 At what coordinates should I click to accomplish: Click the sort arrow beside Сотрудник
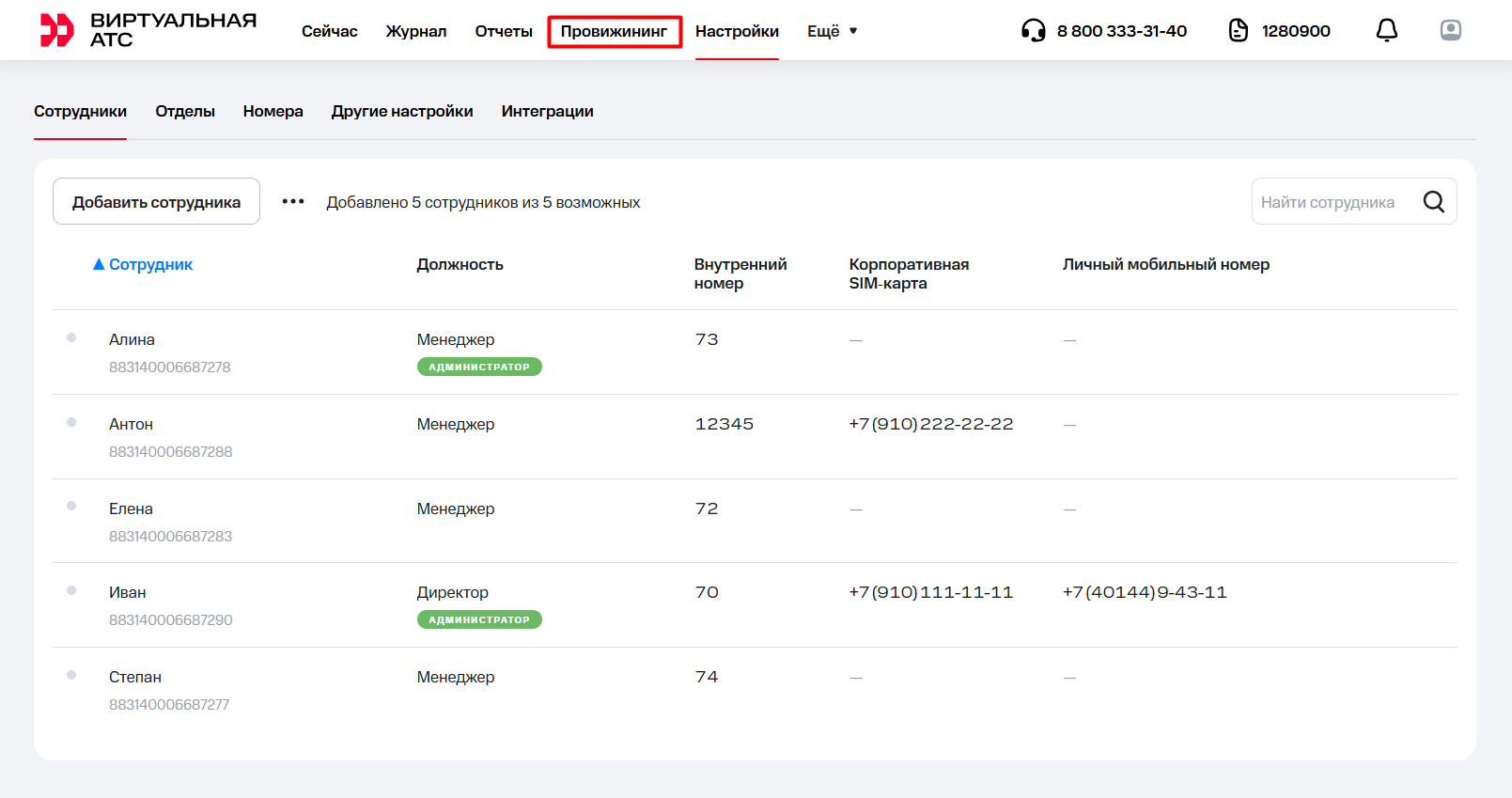[x=99, y=265]
